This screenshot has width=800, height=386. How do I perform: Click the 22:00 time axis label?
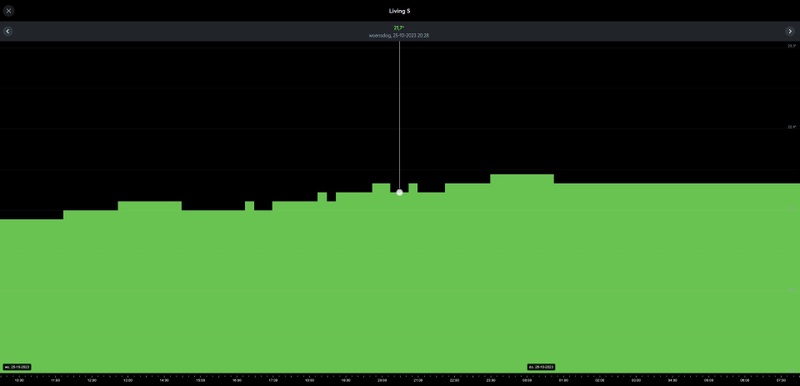pyautogui.click(x=454, y=380)
